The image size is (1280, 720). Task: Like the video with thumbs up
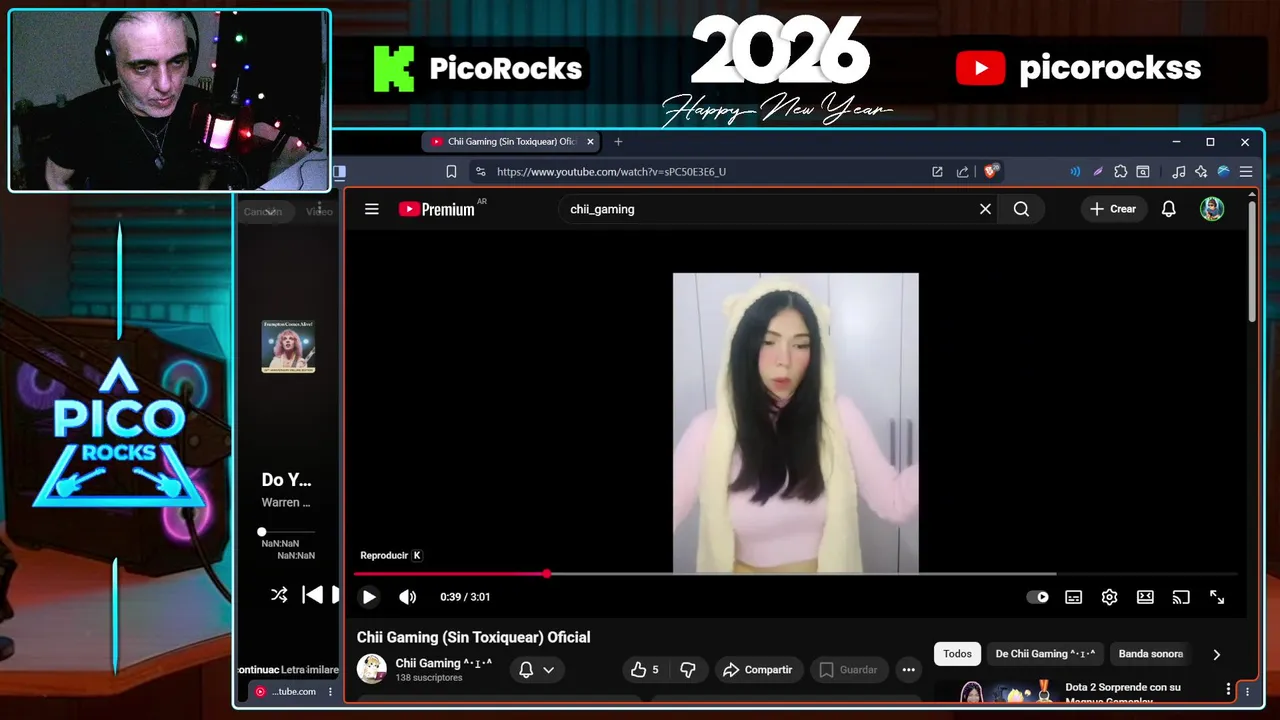pos(645,670)
